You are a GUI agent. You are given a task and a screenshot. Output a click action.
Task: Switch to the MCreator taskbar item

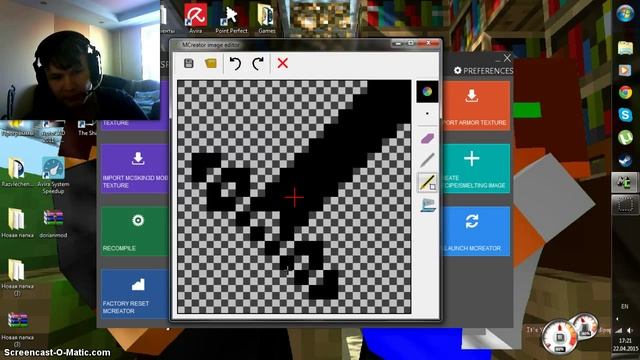click(625, 182)
